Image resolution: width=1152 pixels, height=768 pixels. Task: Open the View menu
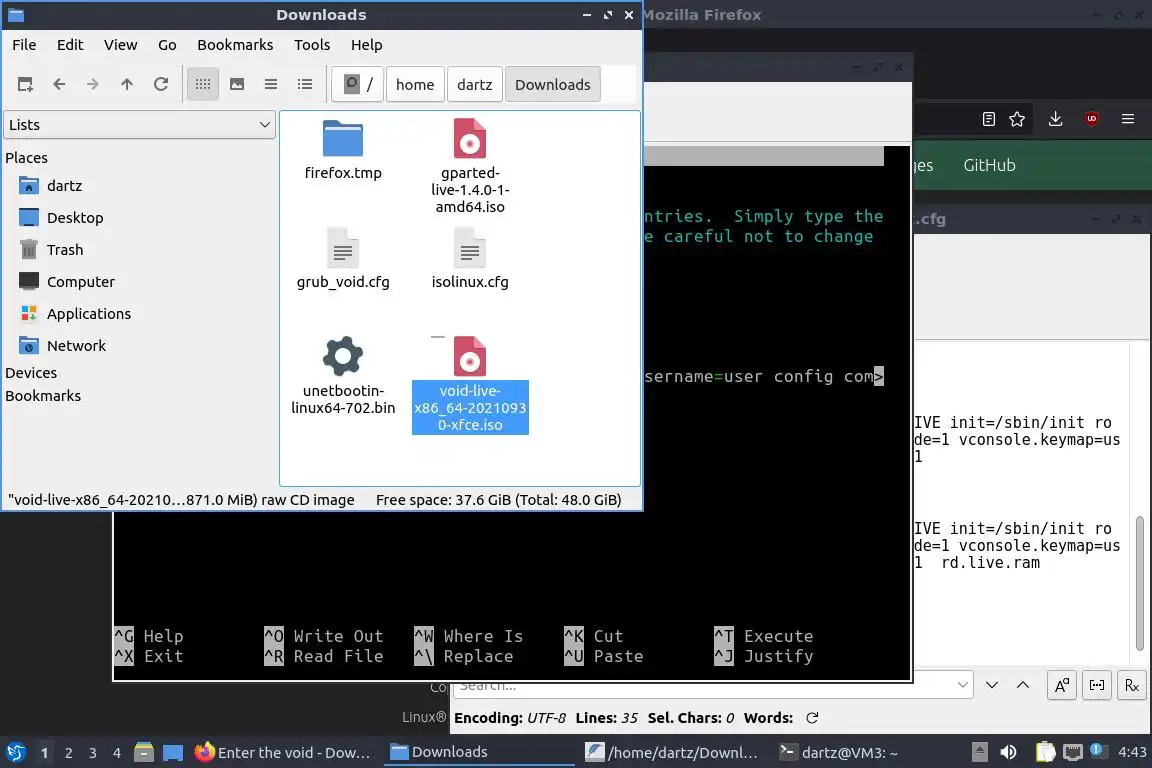120,45
